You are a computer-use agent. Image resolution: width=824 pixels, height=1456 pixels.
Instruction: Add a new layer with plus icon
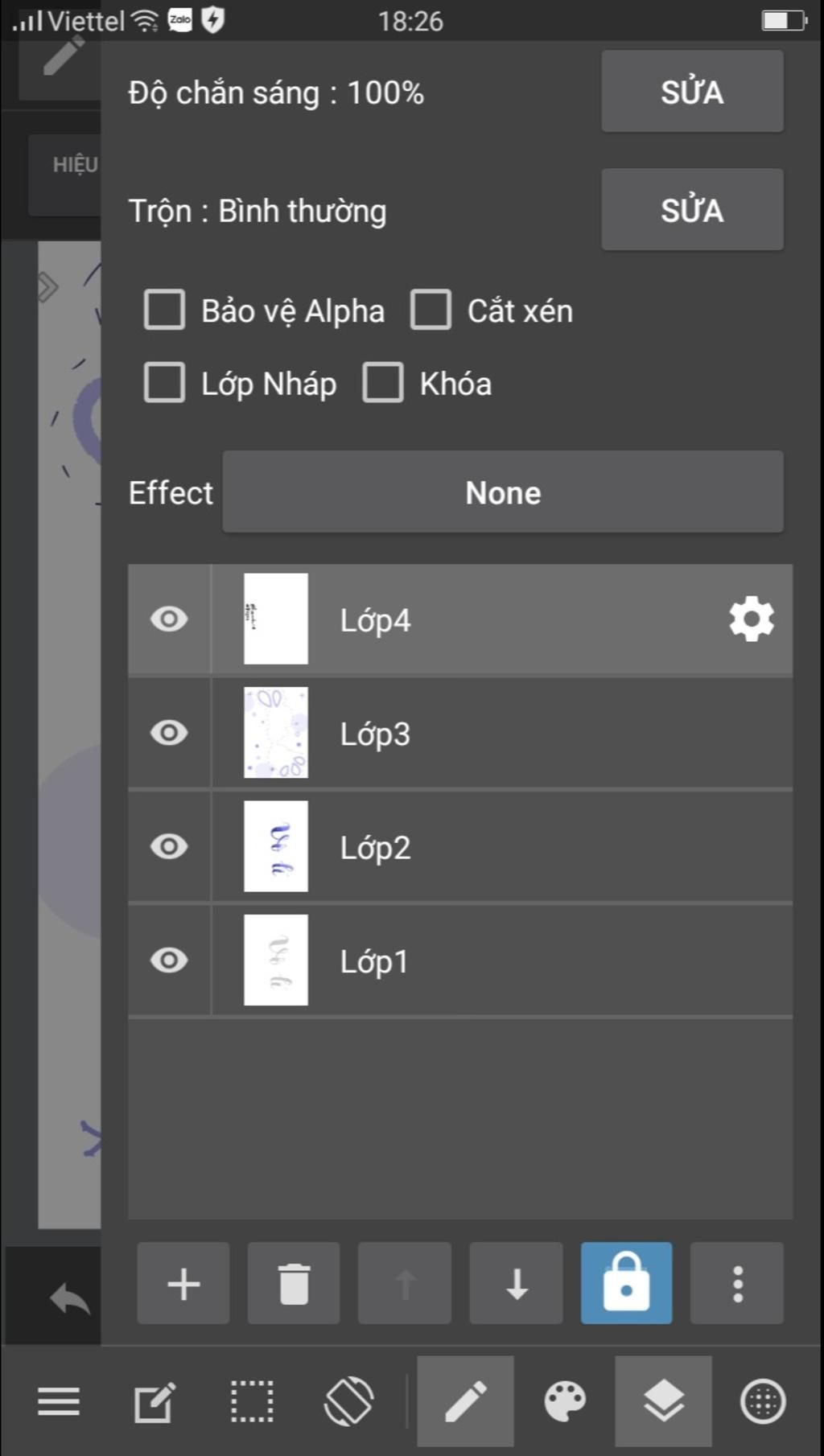tap(183, 1283)
